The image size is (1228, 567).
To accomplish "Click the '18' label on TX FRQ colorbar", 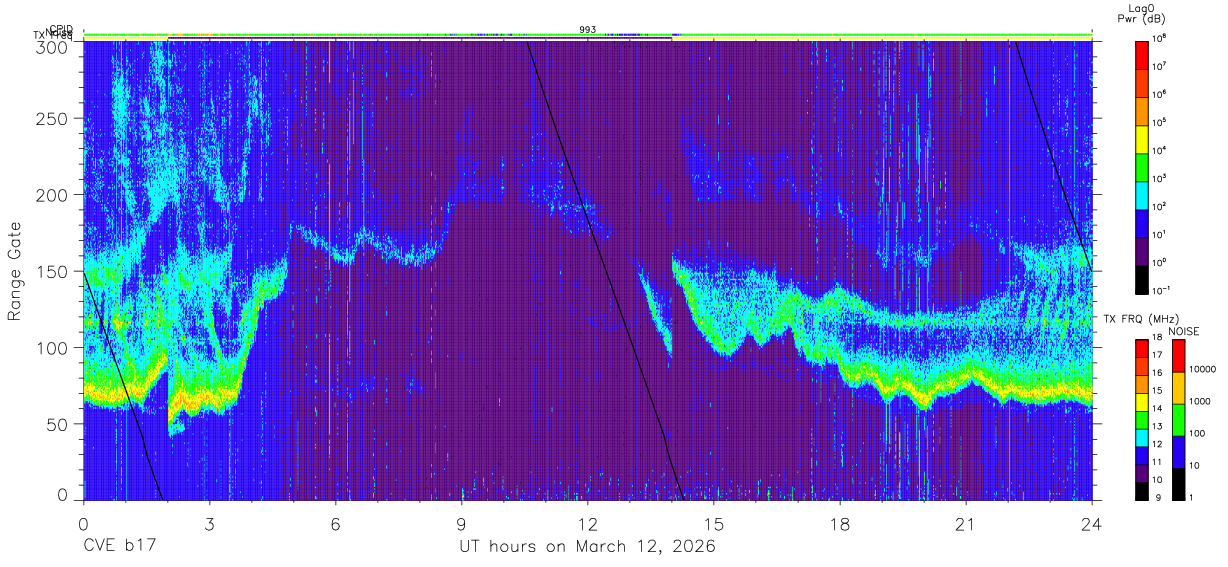I will coord(1156,338).
